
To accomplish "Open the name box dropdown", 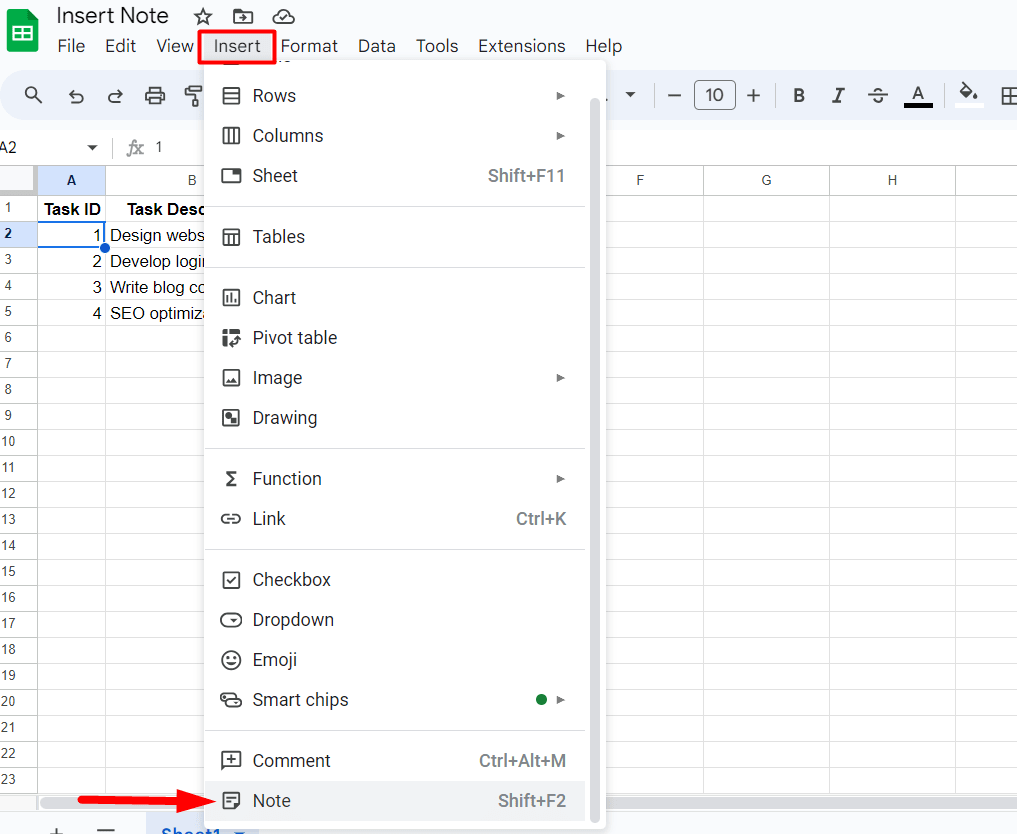I will point(91,145).
